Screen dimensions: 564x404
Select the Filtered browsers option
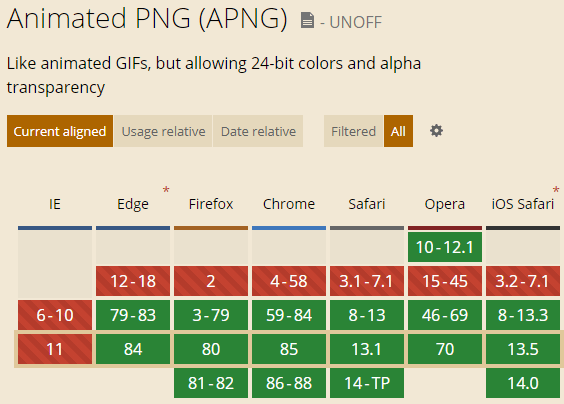[x=353, y=131]
